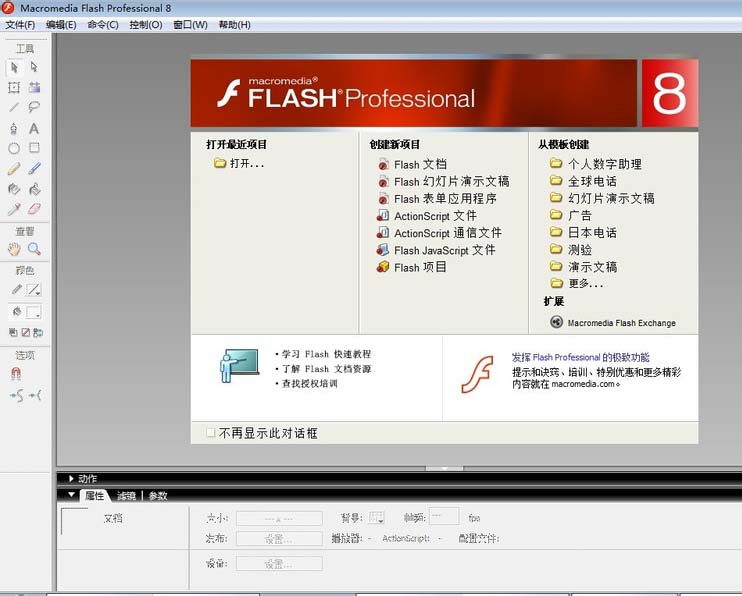This screenshot has width=742, height=596.
Task: Open the 文件(F) menu
Action: pyautogui.click(x=20, y=25)
